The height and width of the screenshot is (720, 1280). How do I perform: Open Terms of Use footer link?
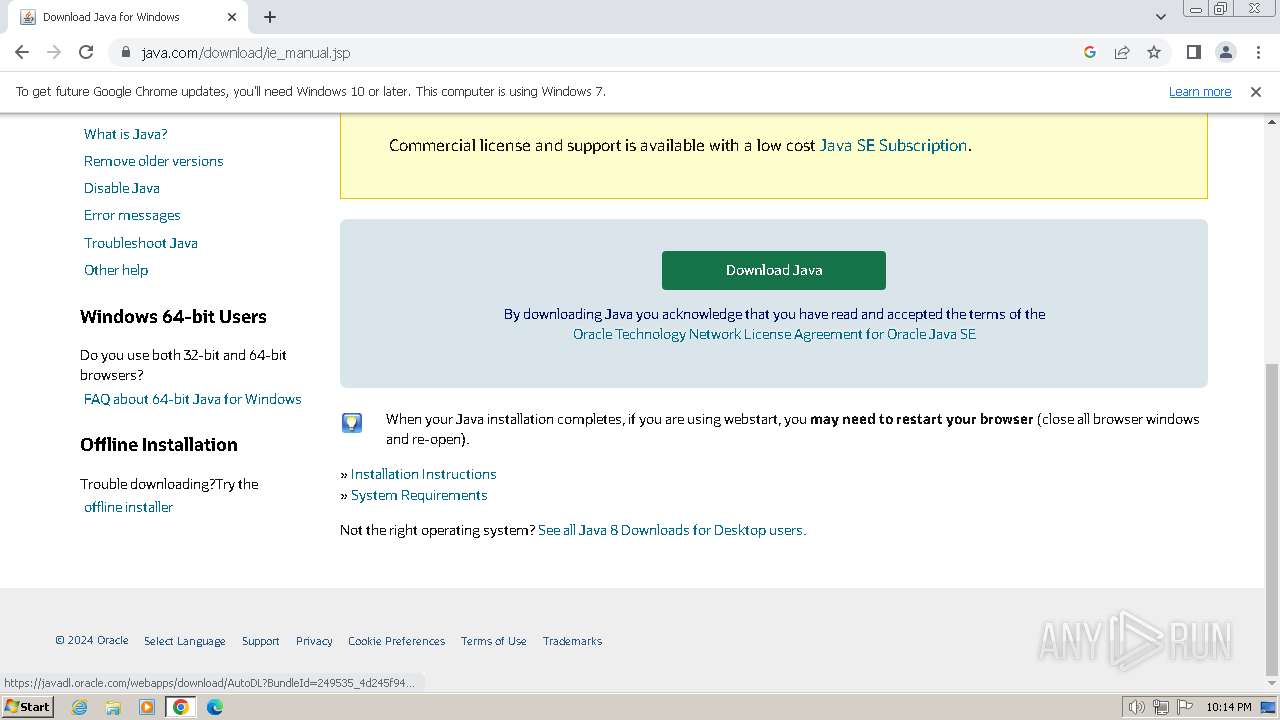pos(494,641)
